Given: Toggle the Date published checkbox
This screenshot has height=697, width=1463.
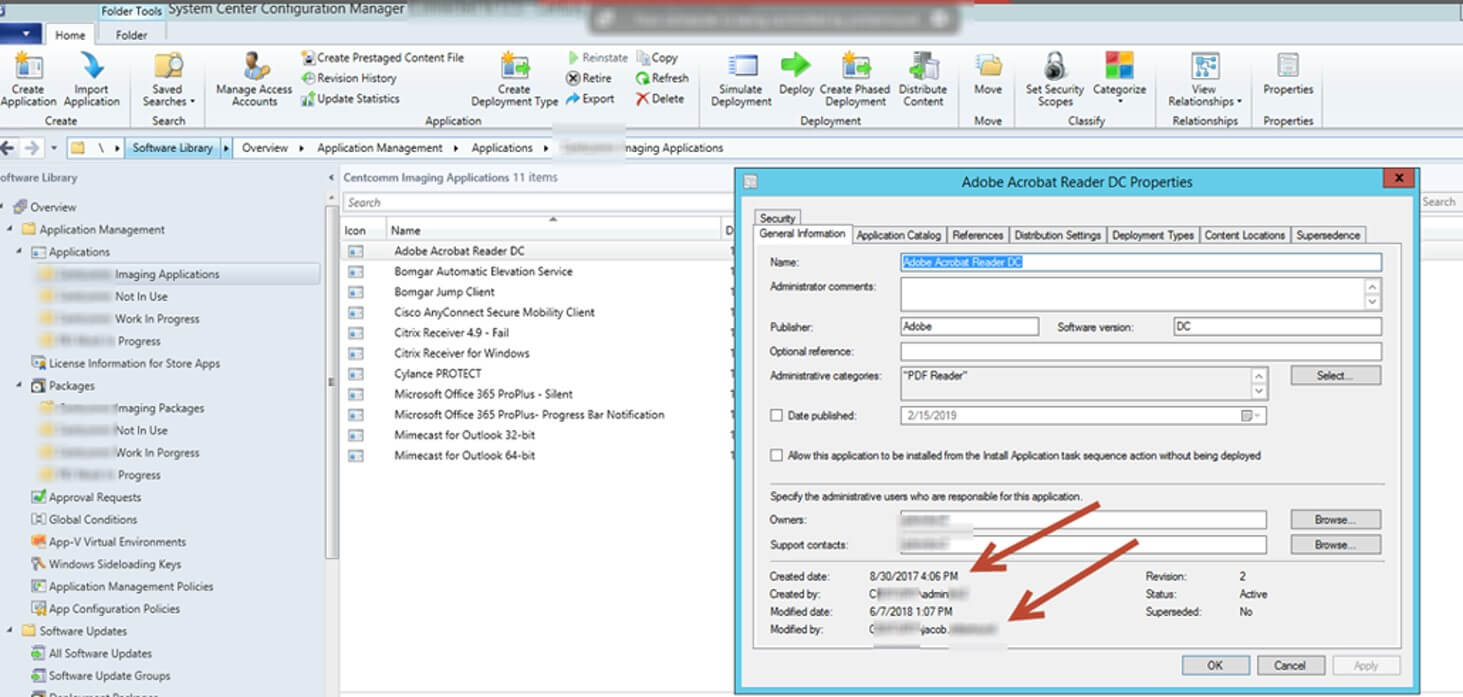Looking at the screenshot, I should 777,415.
